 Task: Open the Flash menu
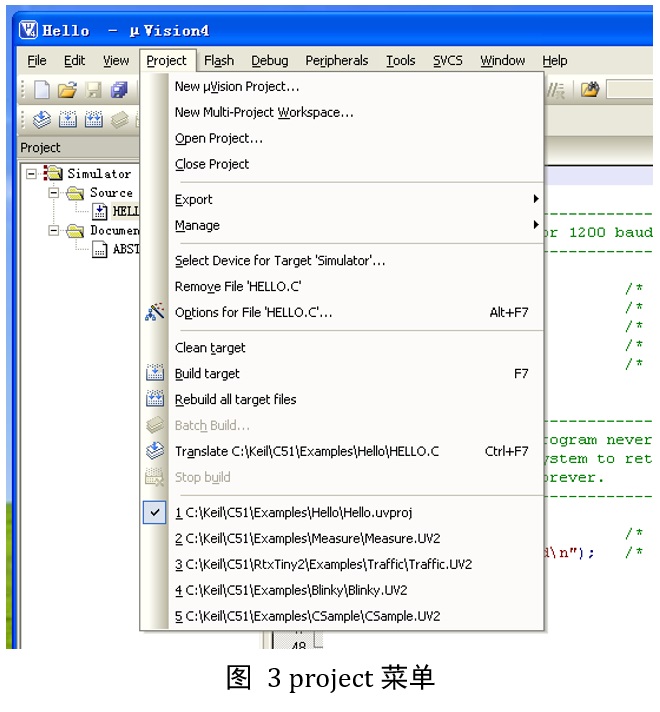[219, 60]
